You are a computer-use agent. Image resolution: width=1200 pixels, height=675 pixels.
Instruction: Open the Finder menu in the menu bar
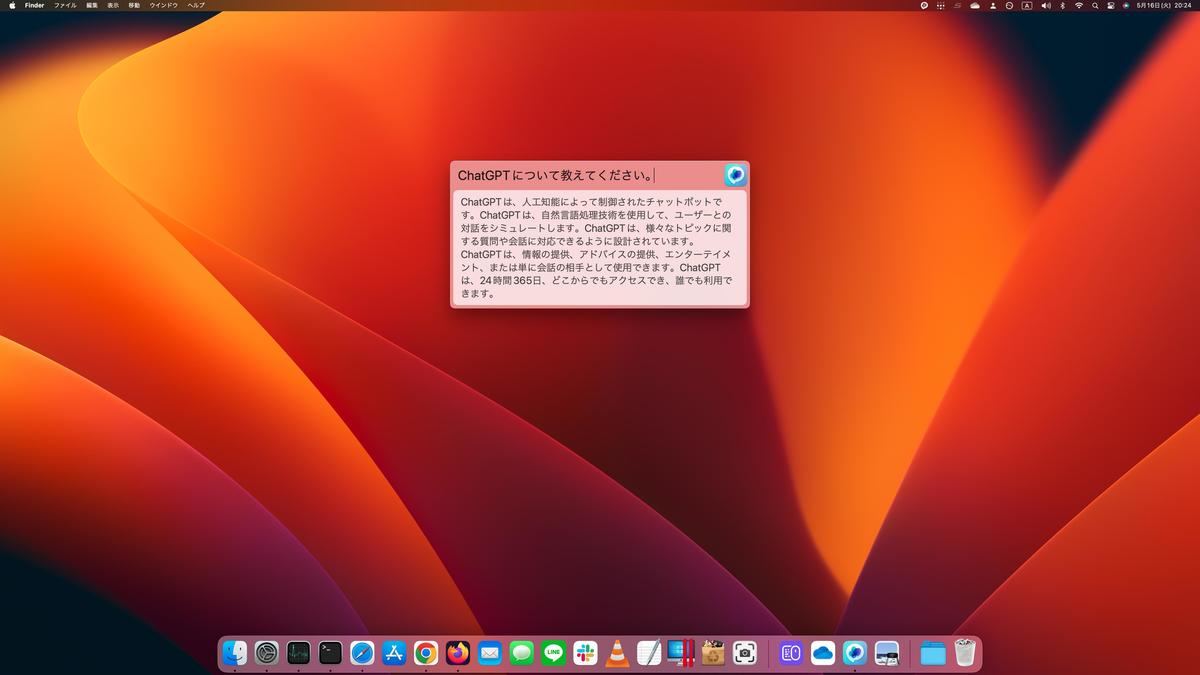(34, 5)
